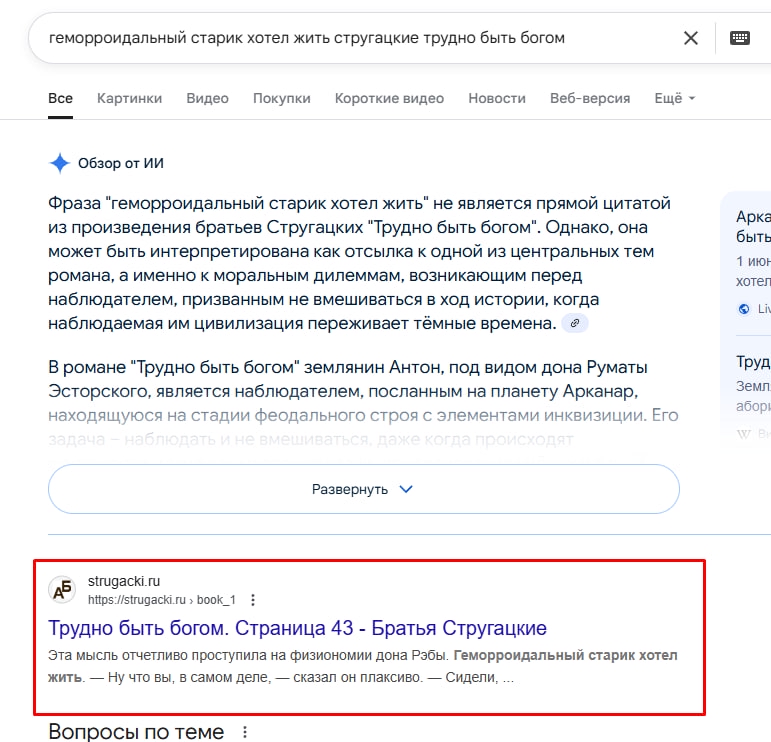771x742 pixels.
Task: Switch to the Видео tab
Action: tap(207, 98)
